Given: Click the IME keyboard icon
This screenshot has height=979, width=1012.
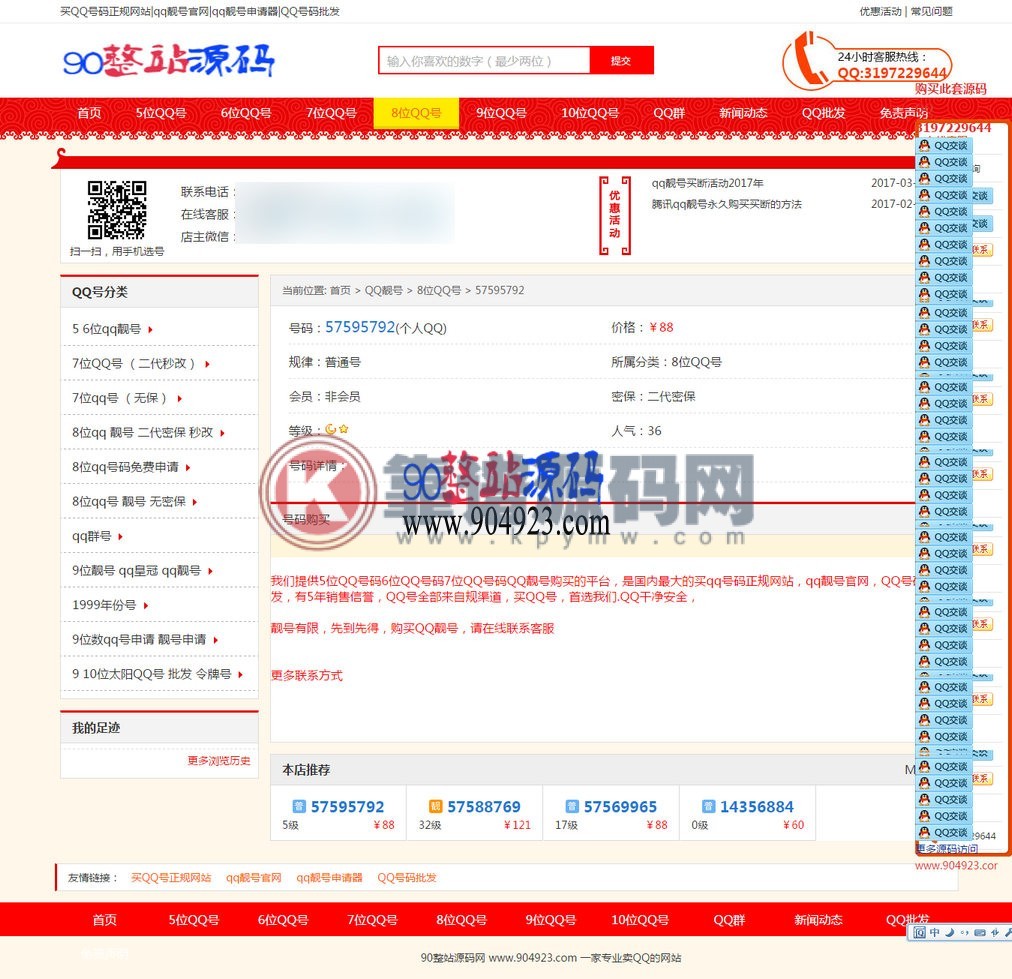Looking at the screenshot, I should [x=980, y=933].
